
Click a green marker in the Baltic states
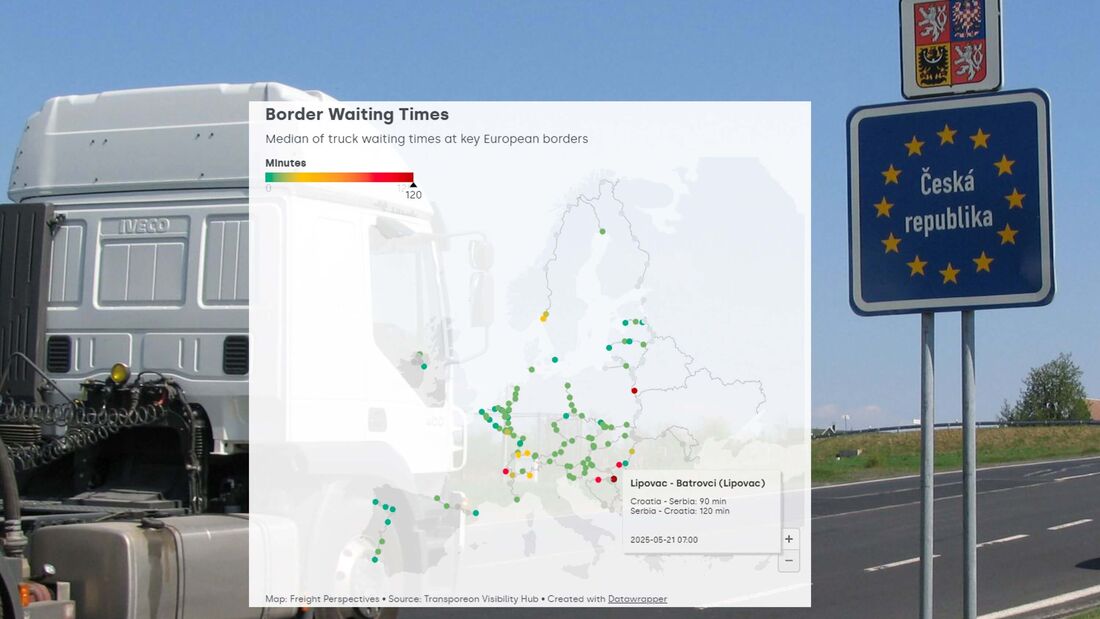625,322
